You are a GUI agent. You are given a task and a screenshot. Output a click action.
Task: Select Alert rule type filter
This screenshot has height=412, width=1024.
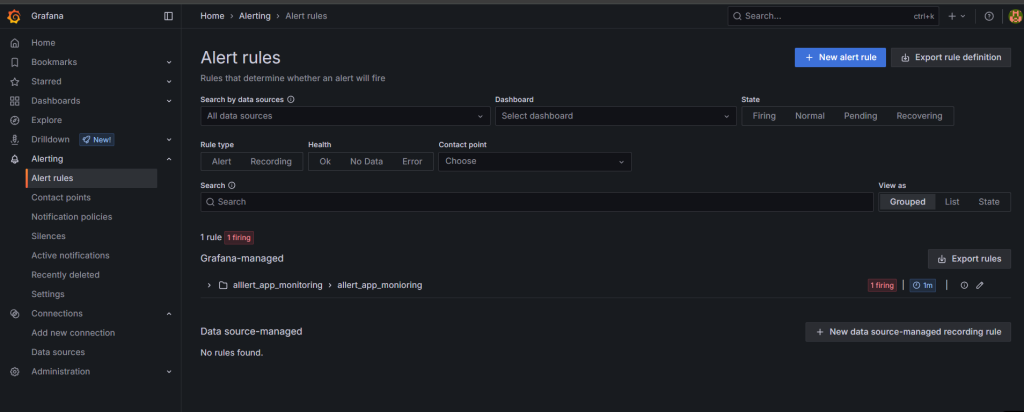point(221,162)
